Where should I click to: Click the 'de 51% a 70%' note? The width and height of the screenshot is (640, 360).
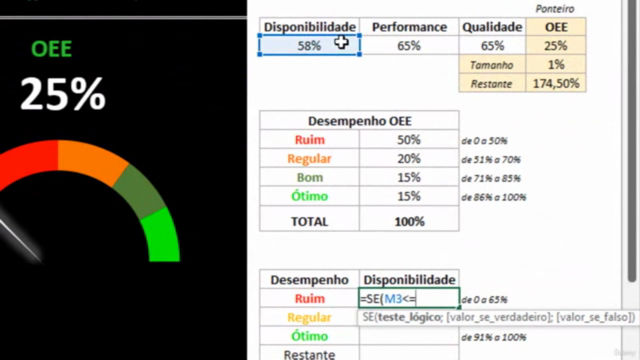(491, 160)
